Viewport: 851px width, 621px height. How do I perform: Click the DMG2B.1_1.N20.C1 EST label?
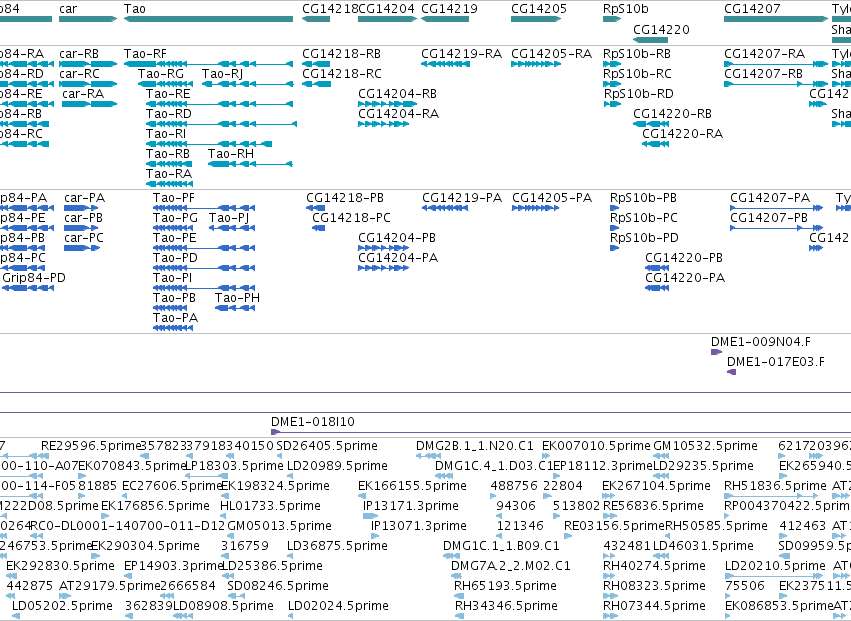tap(475, 446)
